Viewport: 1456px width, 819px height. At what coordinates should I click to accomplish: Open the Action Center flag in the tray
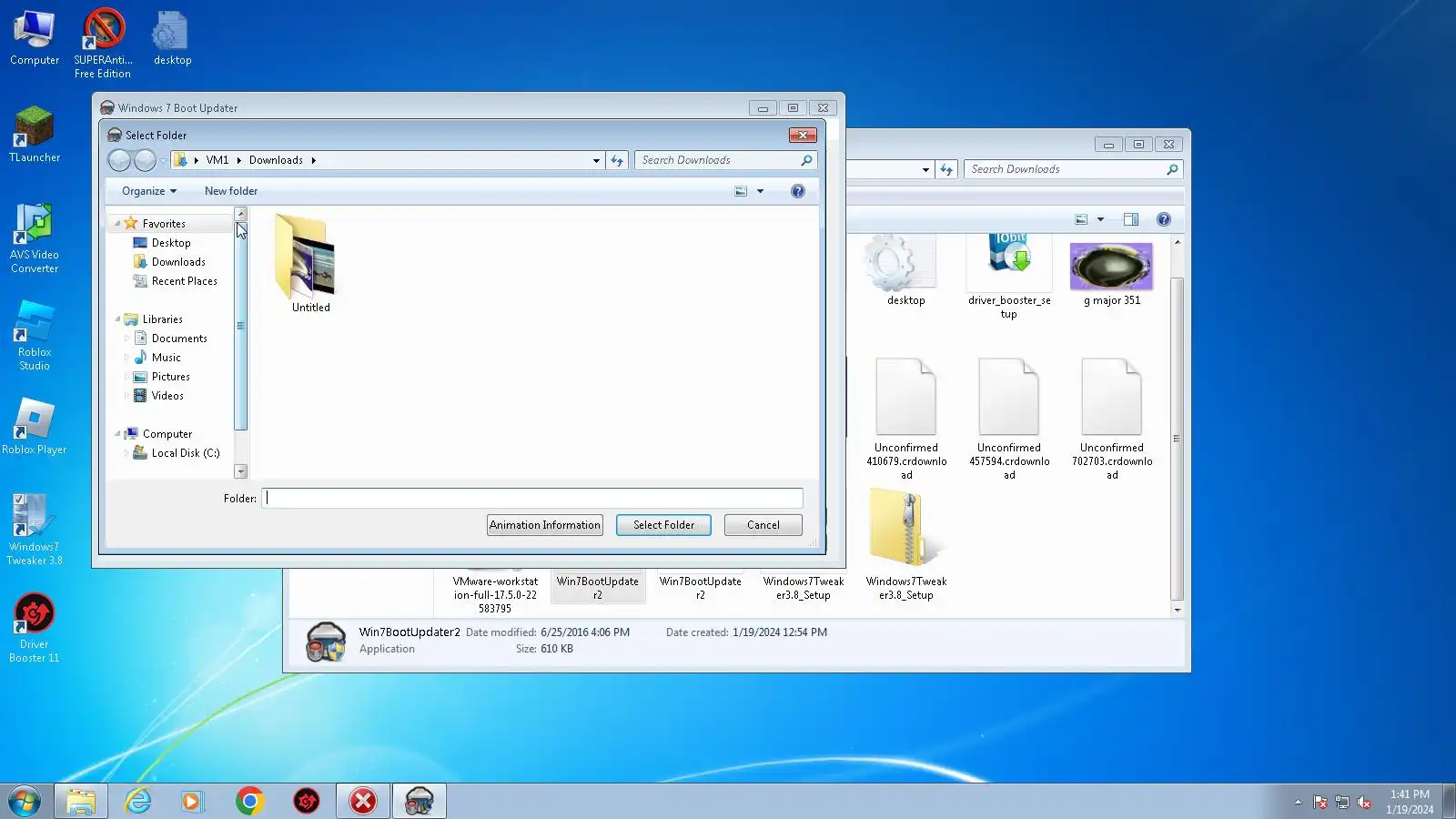coord(1320,802)
